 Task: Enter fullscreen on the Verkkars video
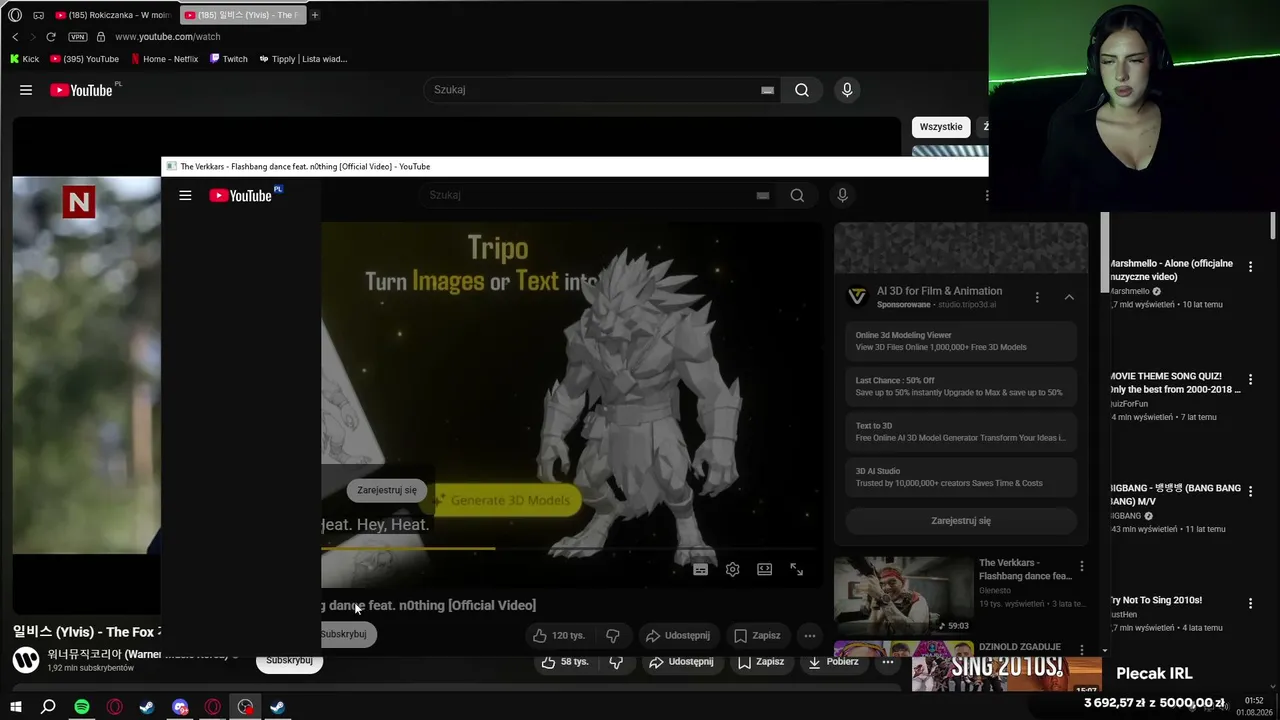pyautogui.click(x=797, y=569)
